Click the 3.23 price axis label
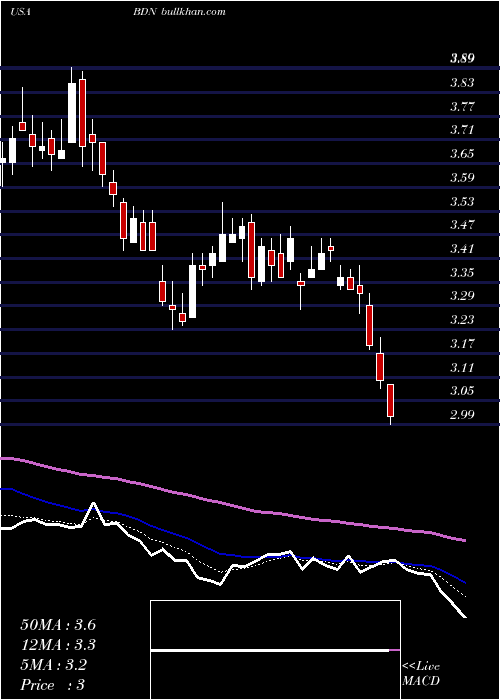 (462, 320)
